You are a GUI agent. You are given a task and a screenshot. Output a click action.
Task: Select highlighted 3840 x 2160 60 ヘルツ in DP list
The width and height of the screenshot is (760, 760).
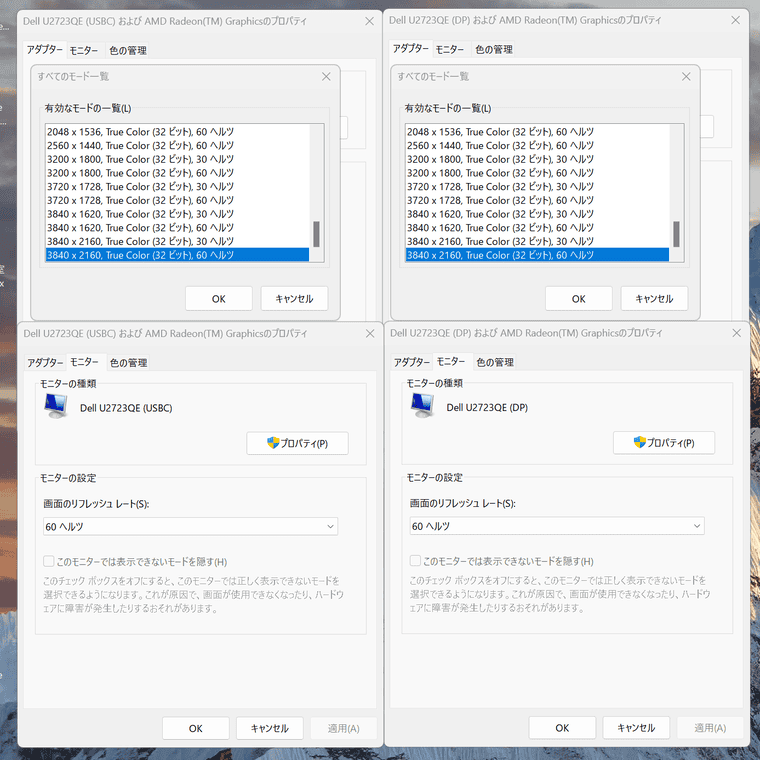pyautogui.click(x=538, y=255)
